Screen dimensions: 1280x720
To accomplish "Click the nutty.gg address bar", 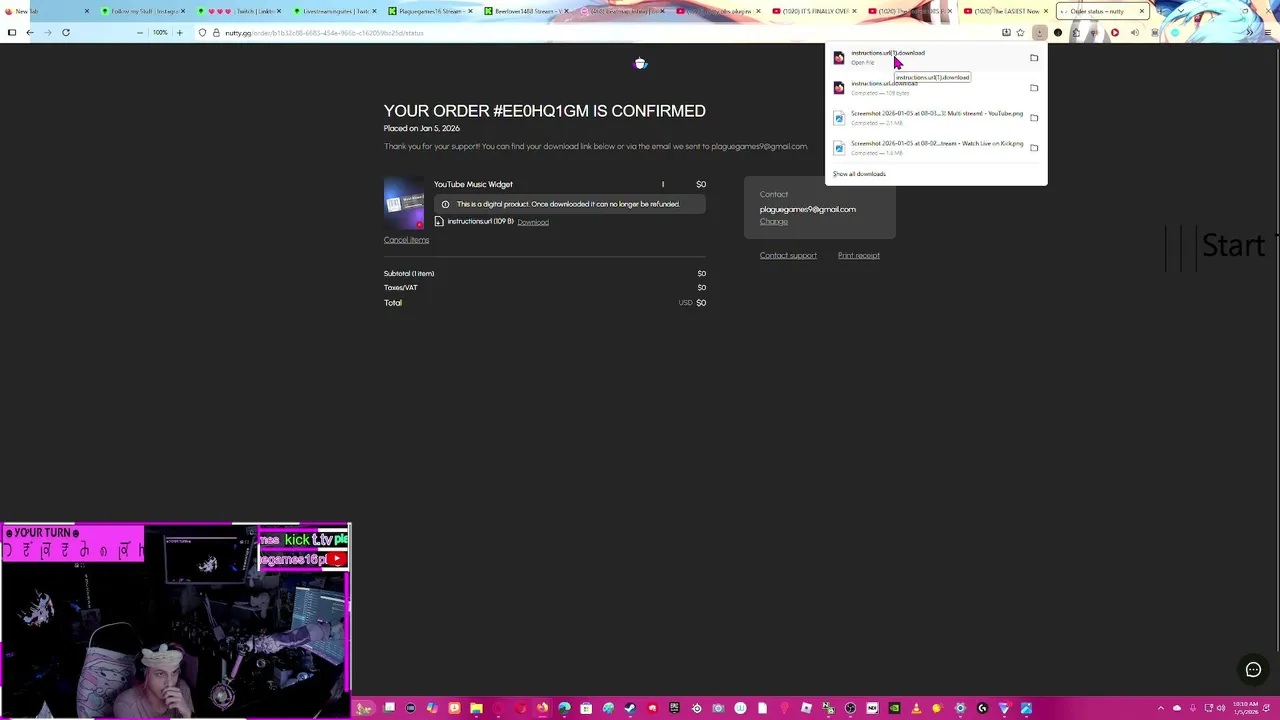I will point(600,33).
